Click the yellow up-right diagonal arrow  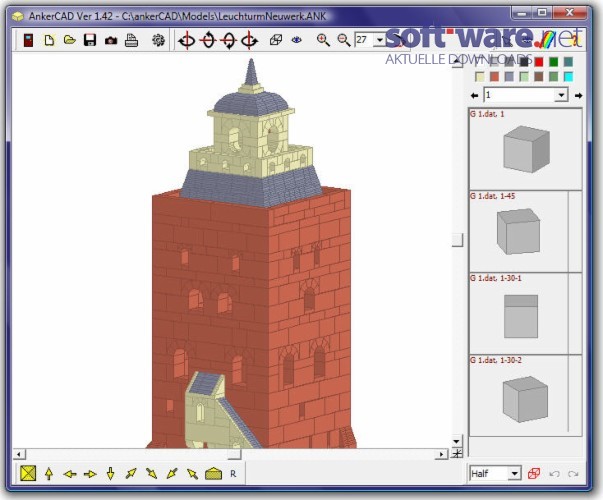(131, 473)
